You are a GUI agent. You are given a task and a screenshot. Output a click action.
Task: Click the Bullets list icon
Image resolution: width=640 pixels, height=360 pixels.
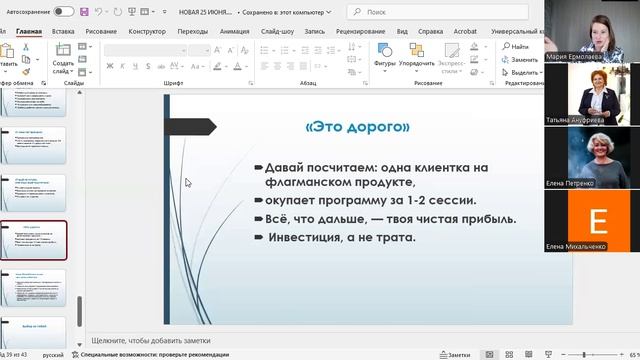[x=264, y=50]
